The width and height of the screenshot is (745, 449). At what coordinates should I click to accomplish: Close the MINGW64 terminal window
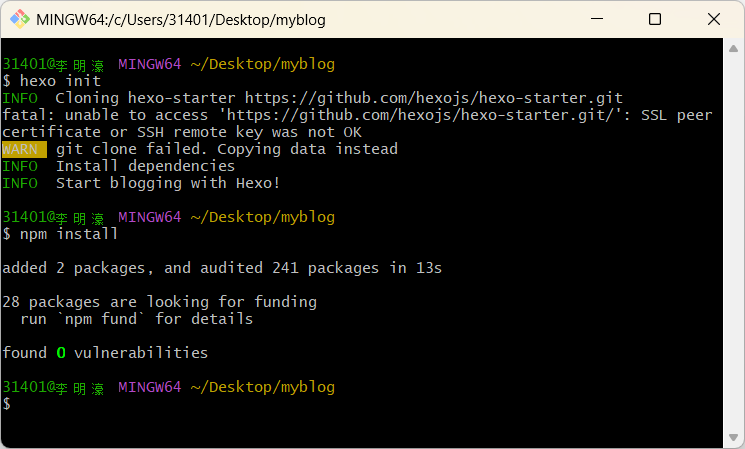[x=711, y=19]
